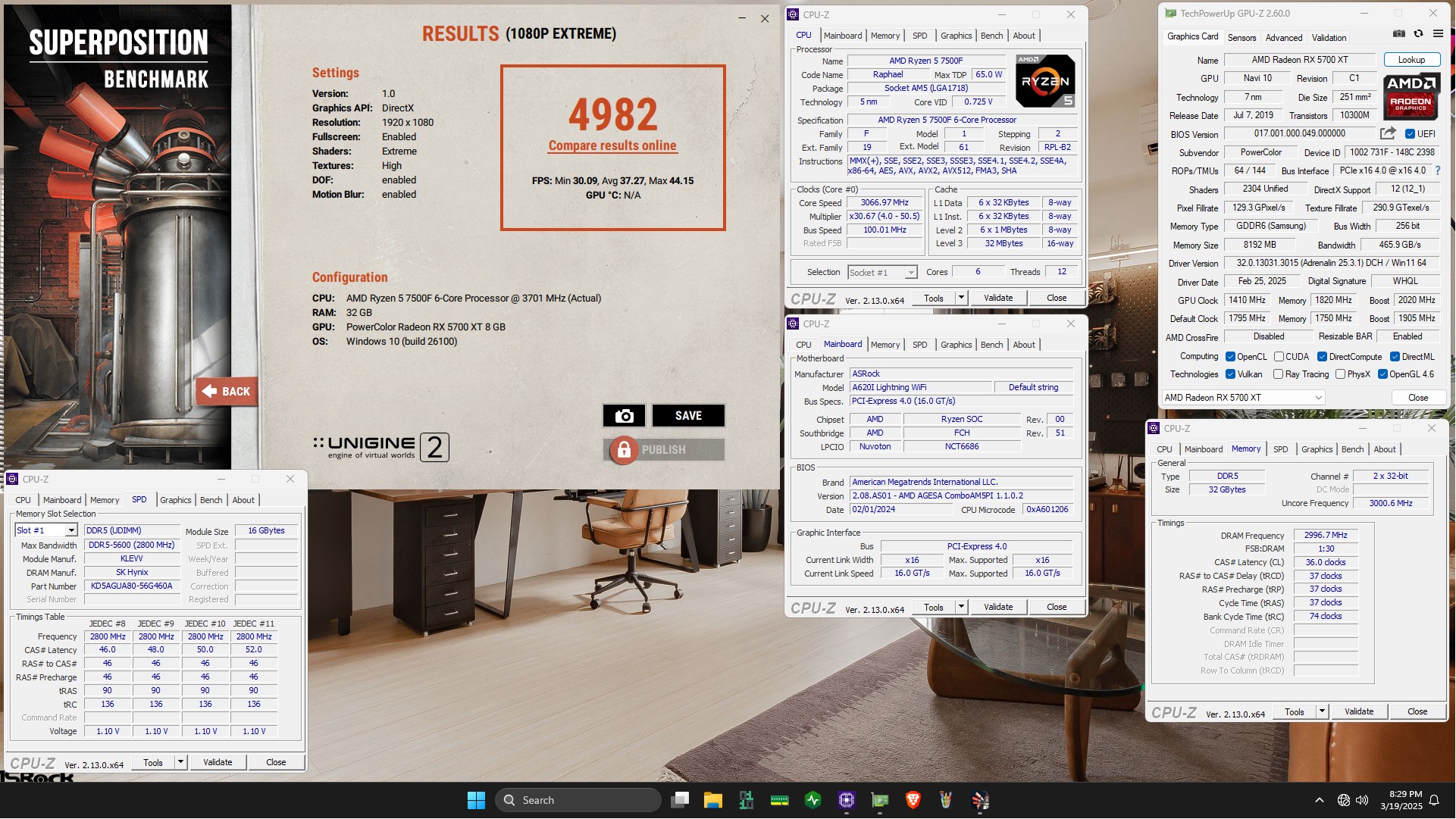1456x819 pixels.
Task: Open Bench tab in the top CPU-Z window
Action: click(991, 36)
